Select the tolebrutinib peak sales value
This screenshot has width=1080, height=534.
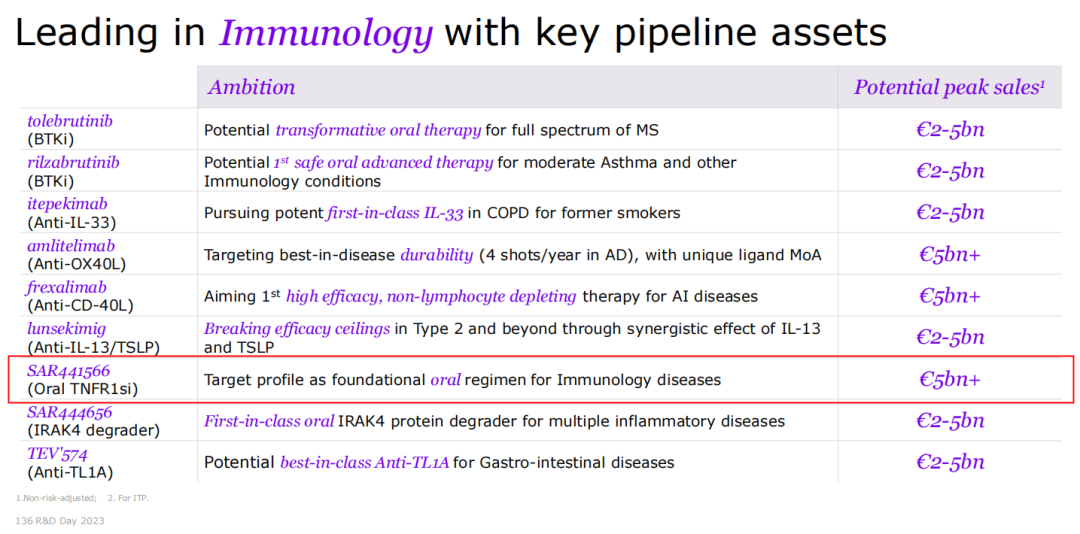[x=950, y=129]
